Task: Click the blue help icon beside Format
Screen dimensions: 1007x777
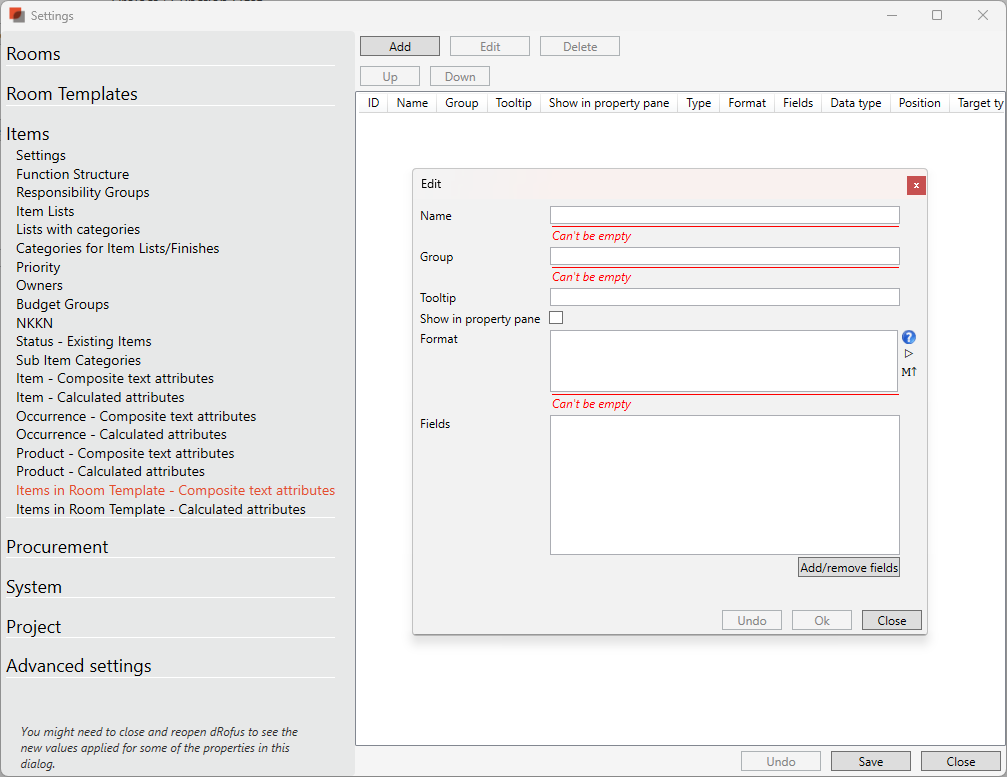Action: coord(908,338)
